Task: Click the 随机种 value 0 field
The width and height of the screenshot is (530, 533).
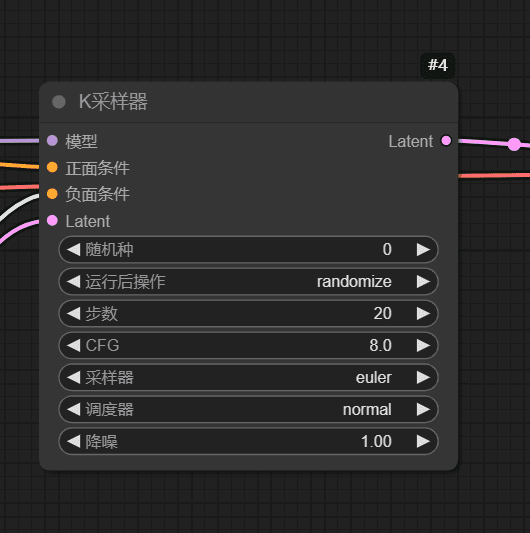Action: (387, 250)
